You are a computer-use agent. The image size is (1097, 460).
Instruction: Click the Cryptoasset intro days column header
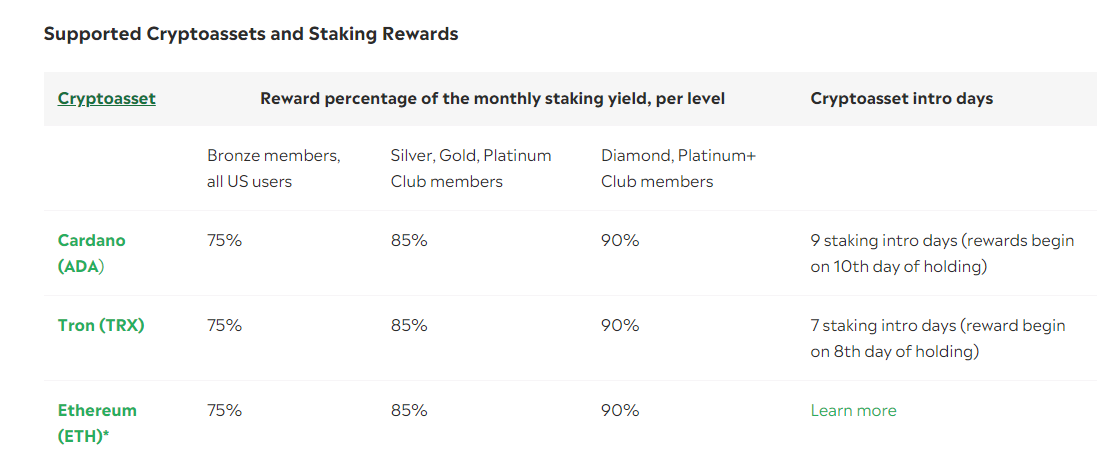tap(902, 99)
